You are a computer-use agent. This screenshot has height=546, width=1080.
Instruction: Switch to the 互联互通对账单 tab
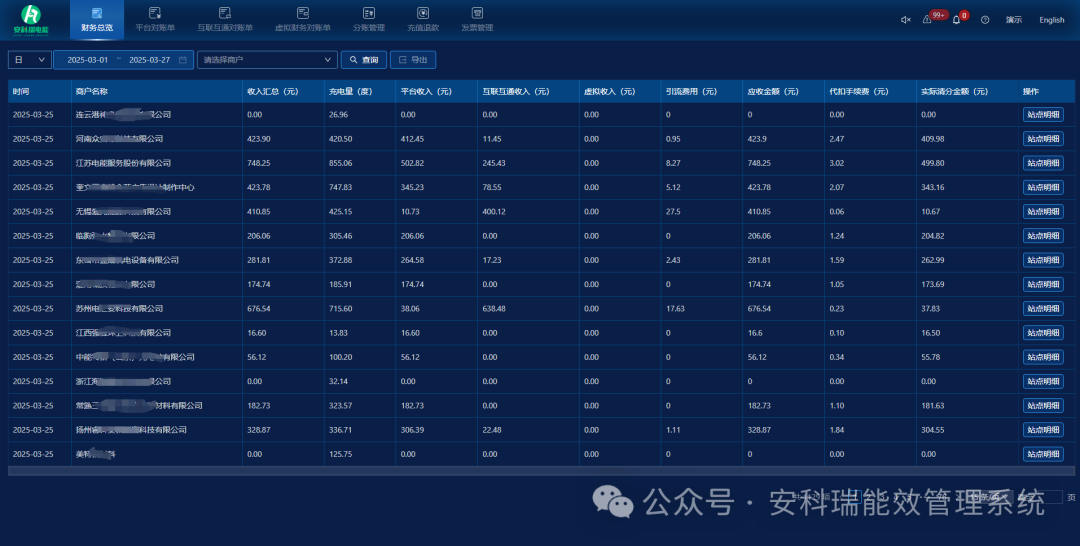(225, 19)
